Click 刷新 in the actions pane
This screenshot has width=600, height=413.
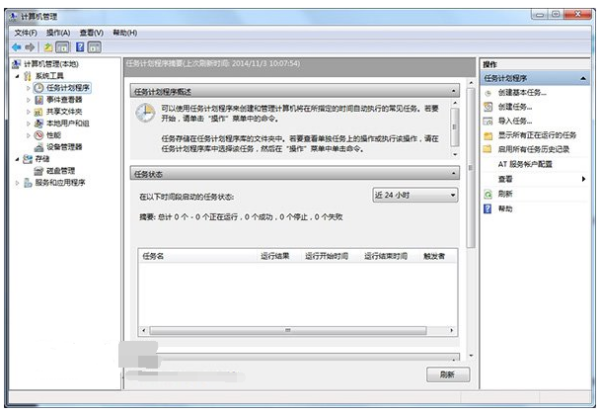point(505,194)
